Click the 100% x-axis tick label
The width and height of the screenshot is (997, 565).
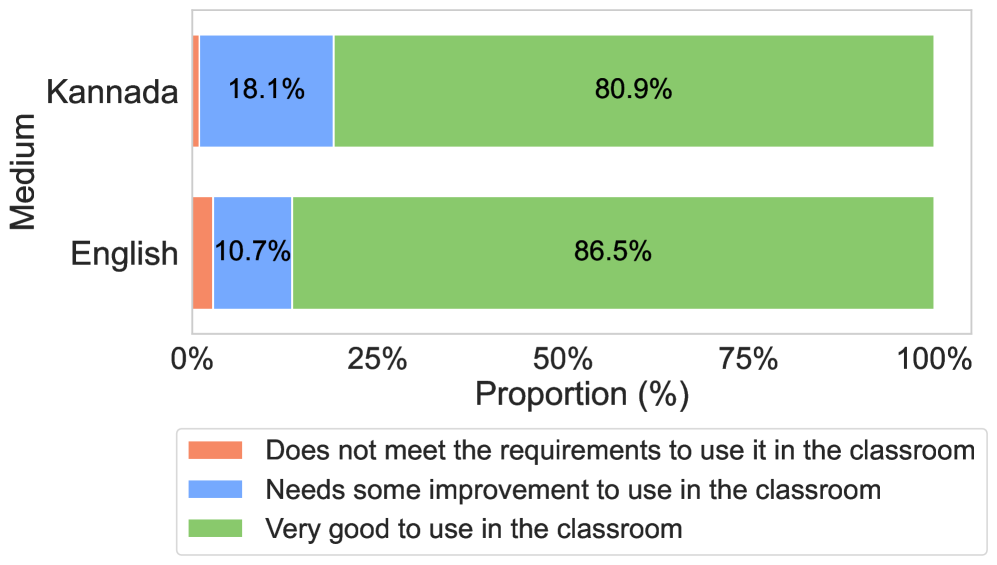(932, 359)
